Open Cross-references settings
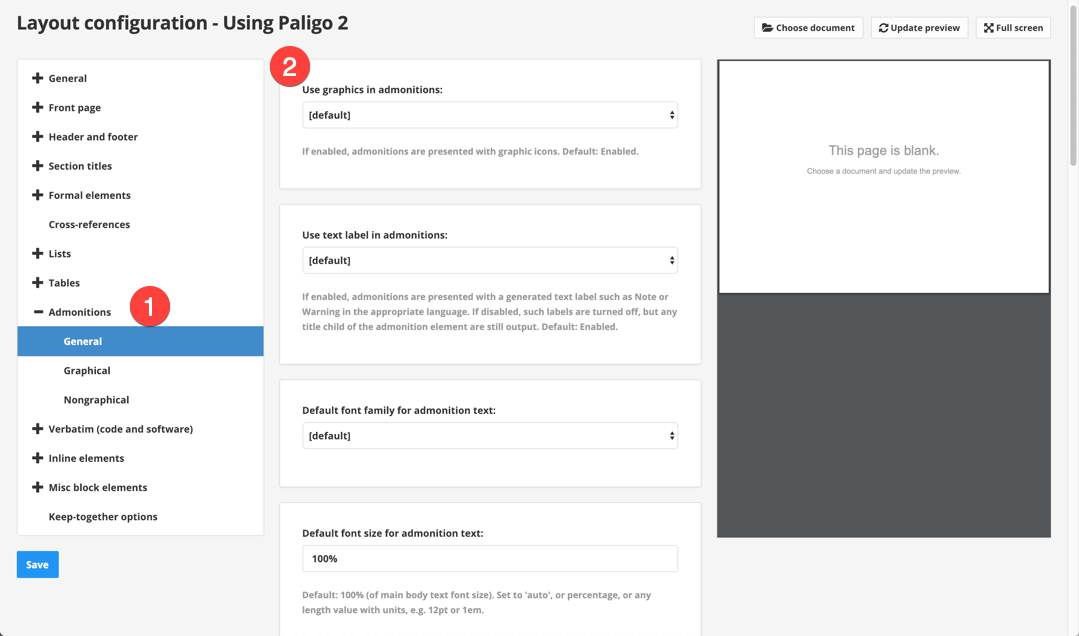The width and height of the screenshot is (1079, 636). tap(89, 225)
